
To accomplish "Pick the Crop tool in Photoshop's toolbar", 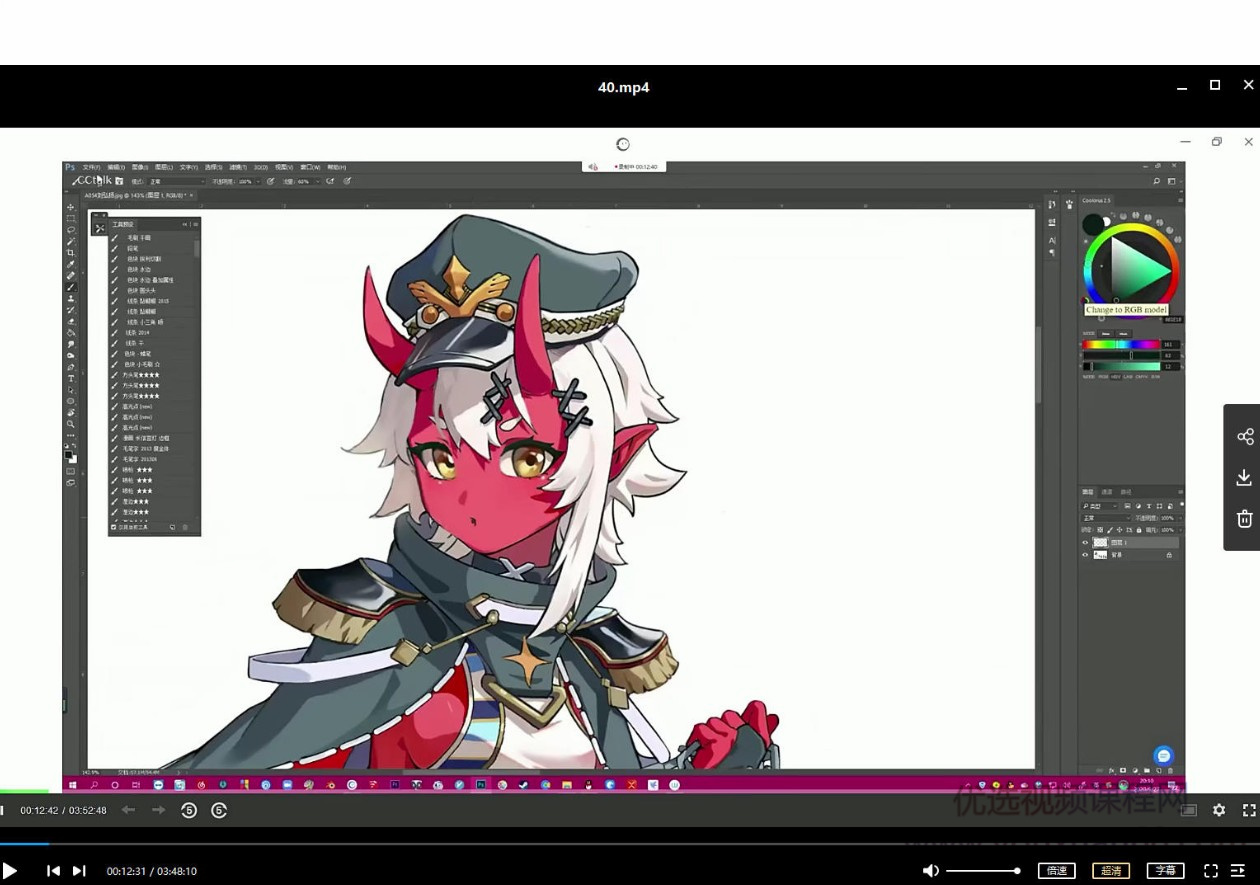I will 71,253.
